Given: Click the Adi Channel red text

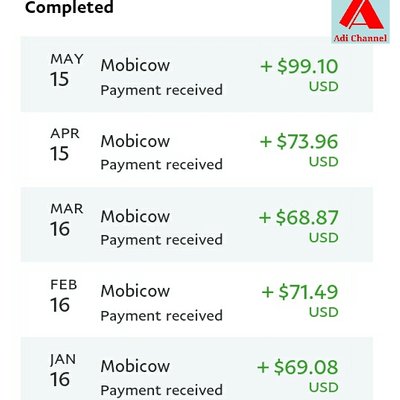Looking at the screenshot, I should tap(360, 38).
